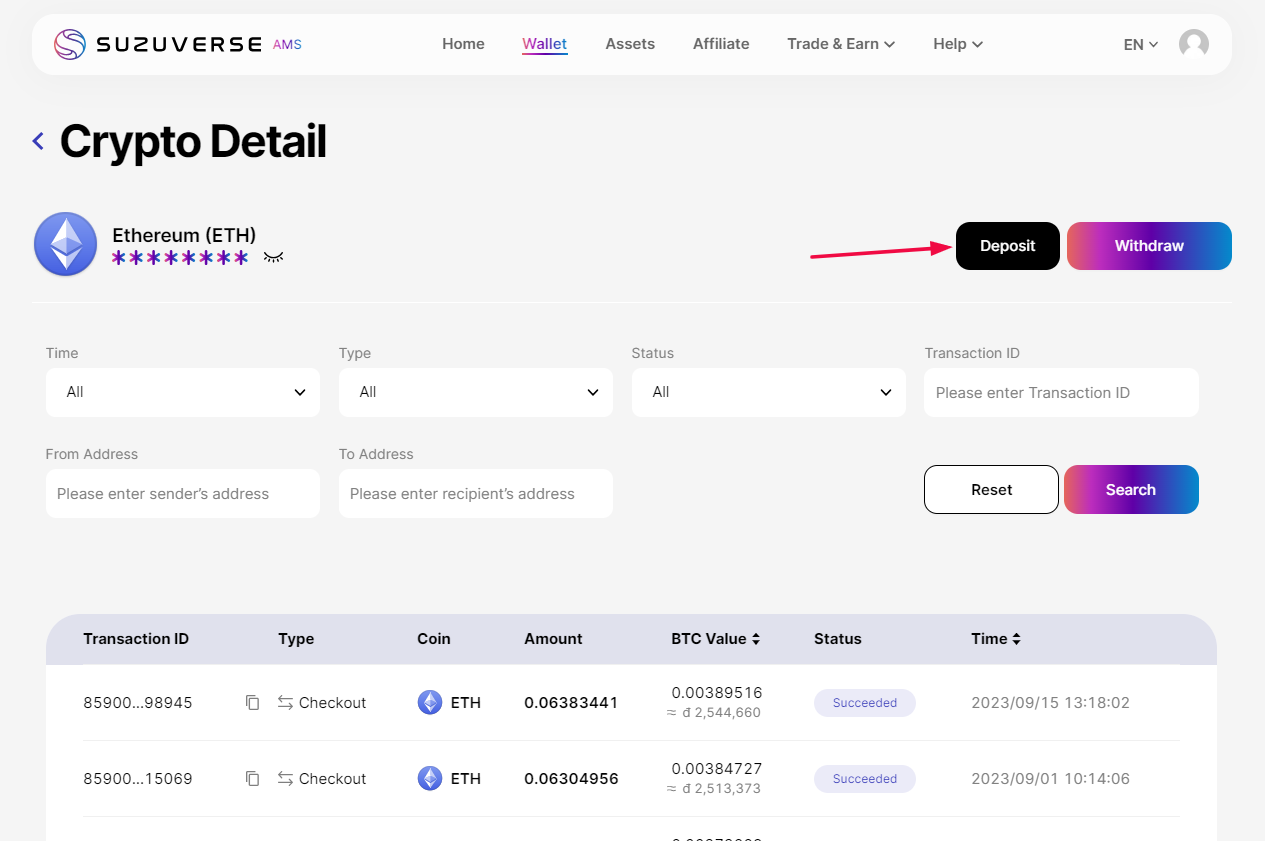Sort by the BTC Value column arrows

(x=756, y=639)
